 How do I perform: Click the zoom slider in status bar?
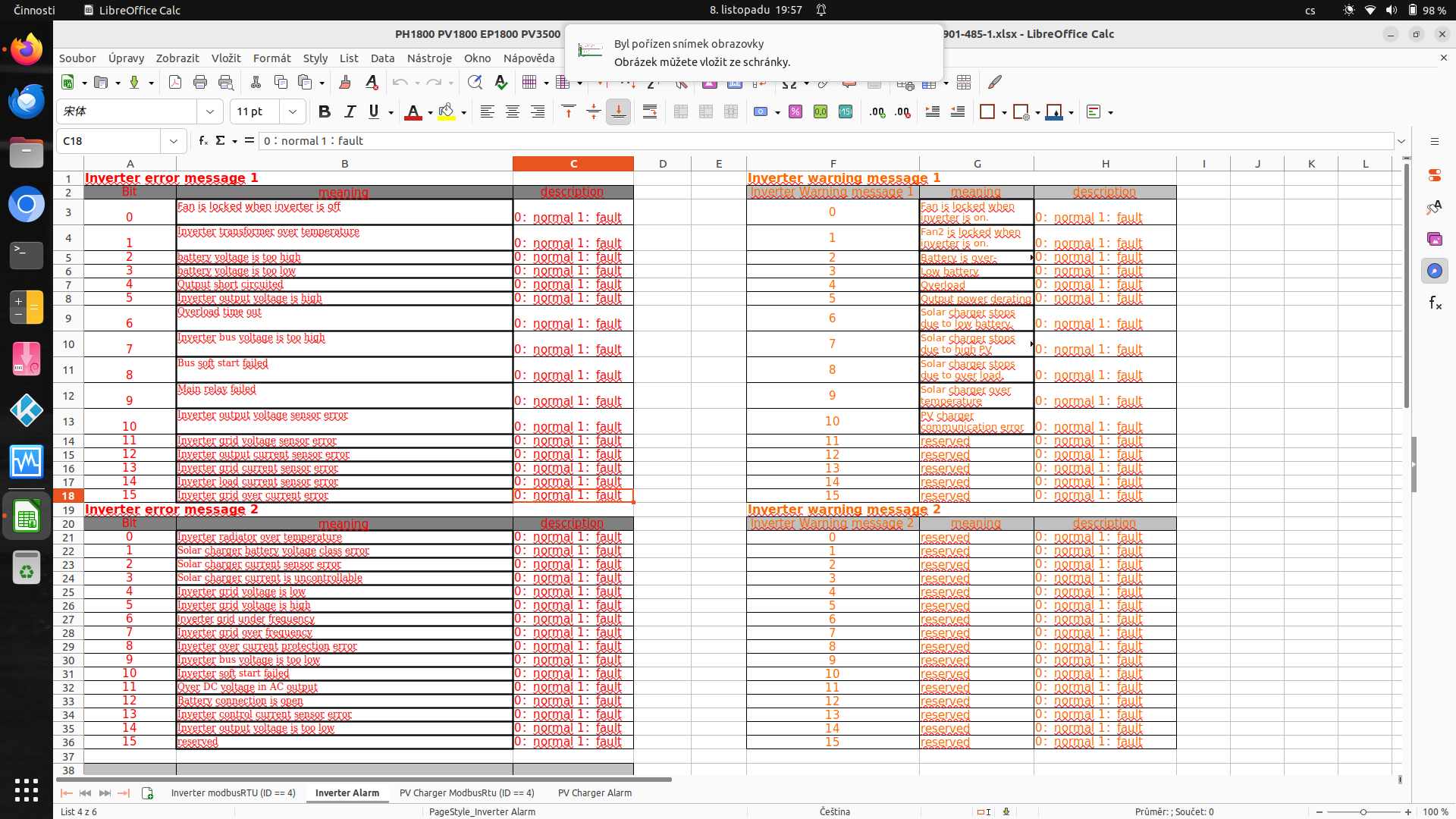1363,811
